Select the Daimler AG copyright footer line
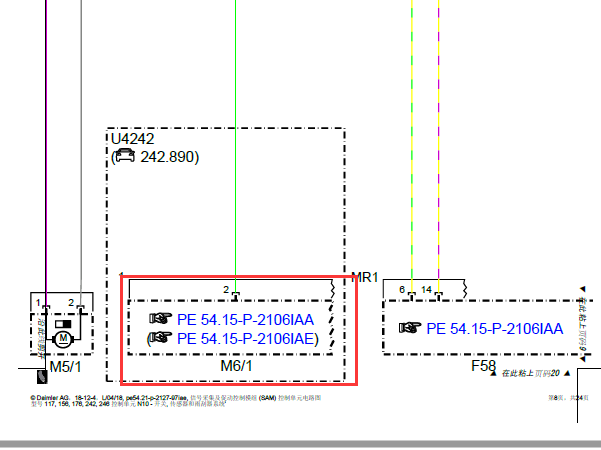Image resolution: width=601 pixels, height=450 pixels. pyautogui.click(x=176, y=398)
